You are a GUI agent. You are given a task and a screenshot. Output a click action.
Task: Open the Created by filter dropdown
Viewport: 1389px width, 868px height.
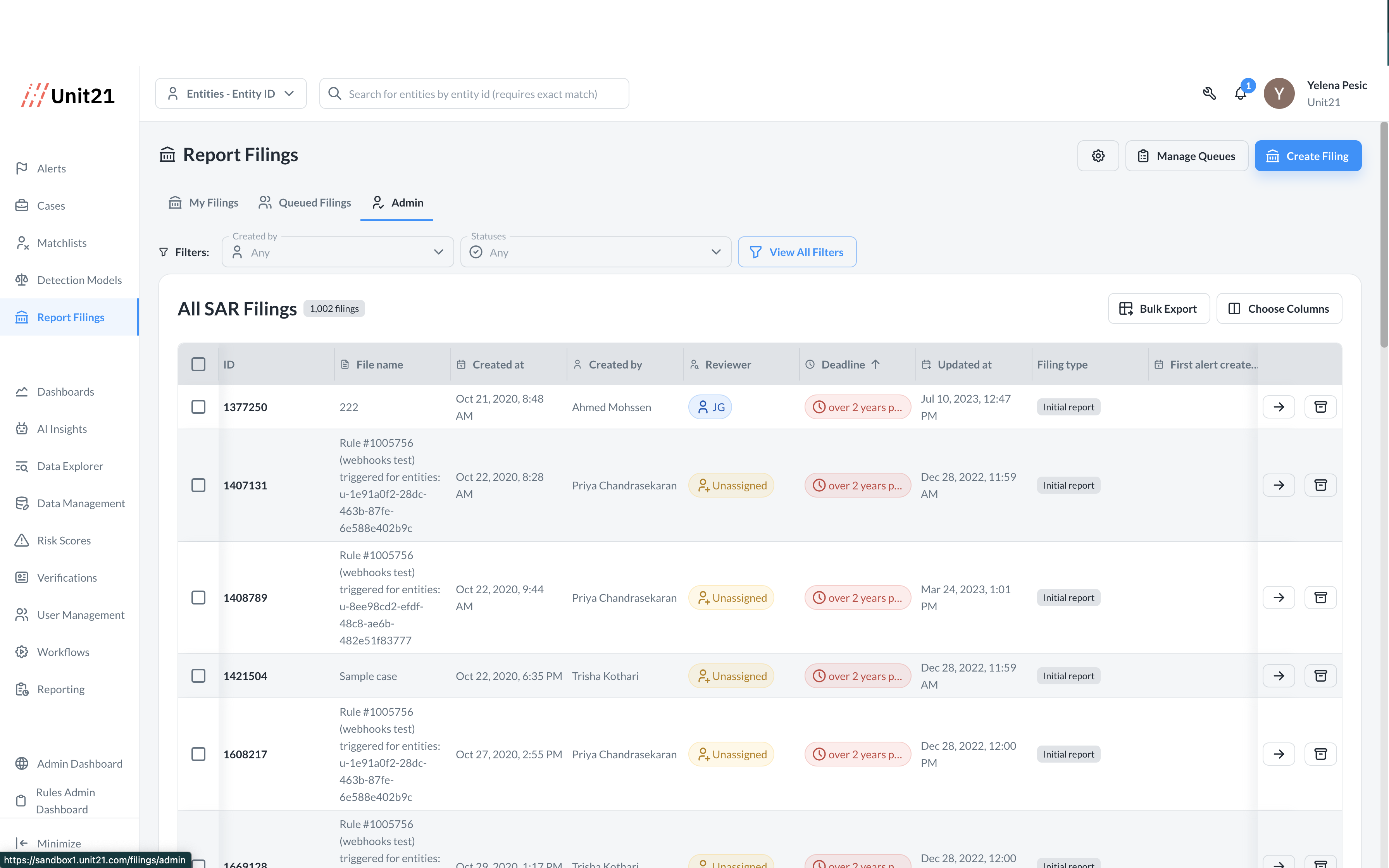(x=338, y=253)
